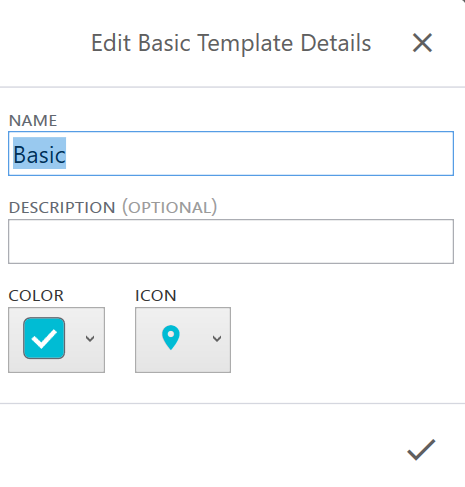Image resolution: width=465 pixels, height=487 pixels.
Task: Click the COLOR label
Action: tap(36, 296)
